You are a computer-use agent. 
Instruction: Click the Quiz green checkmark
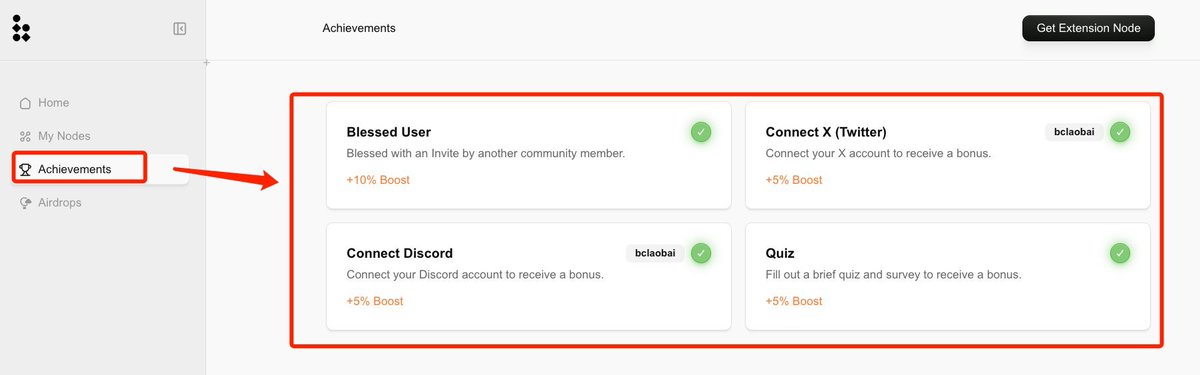1120,253
